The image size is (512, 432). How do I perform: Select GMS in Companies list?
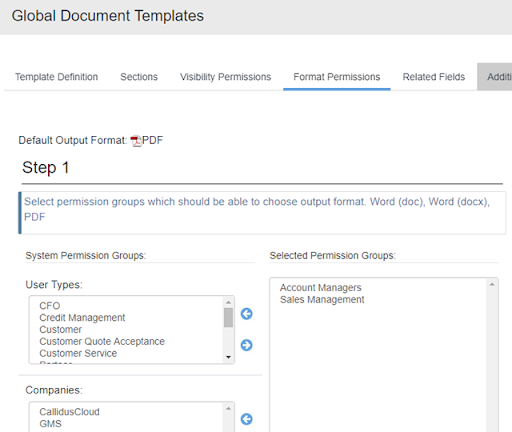(50, 424)
